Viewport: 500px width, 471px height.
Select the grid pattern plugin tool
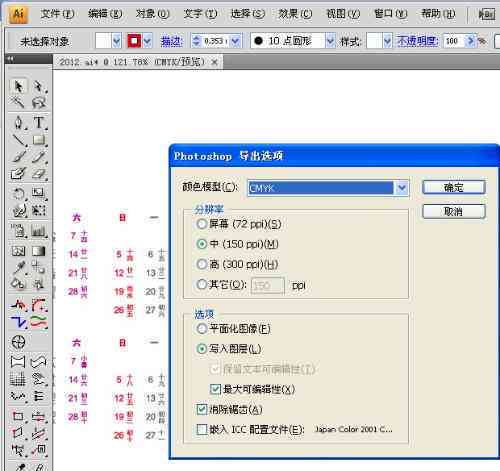[x=18, y=379]
